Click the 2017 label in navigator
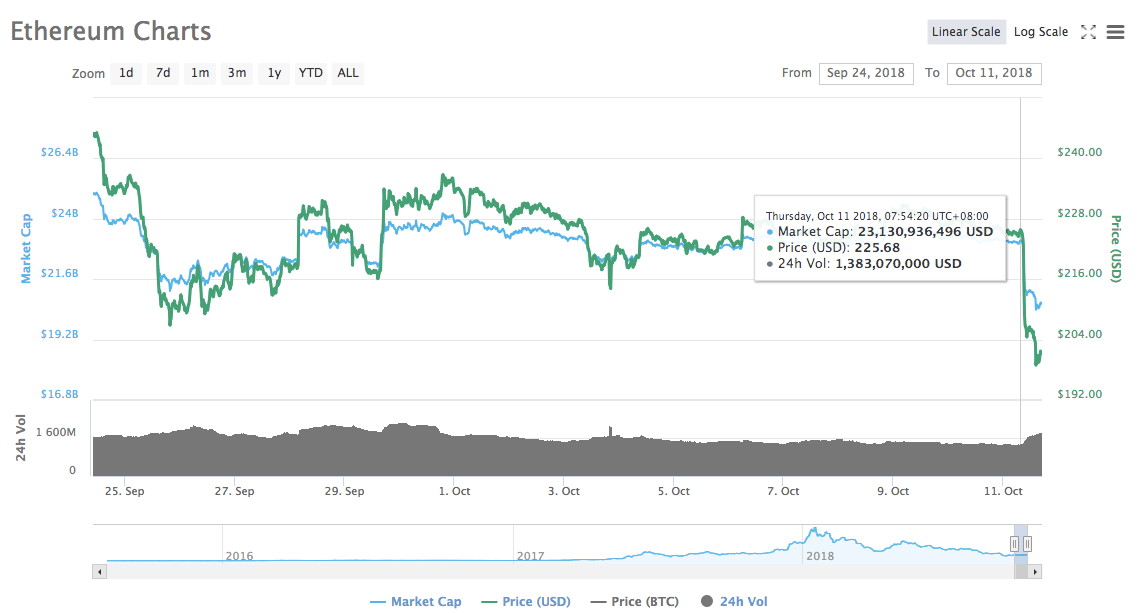The width and height of the screenshot is (1138, 613). click(530, 556)
